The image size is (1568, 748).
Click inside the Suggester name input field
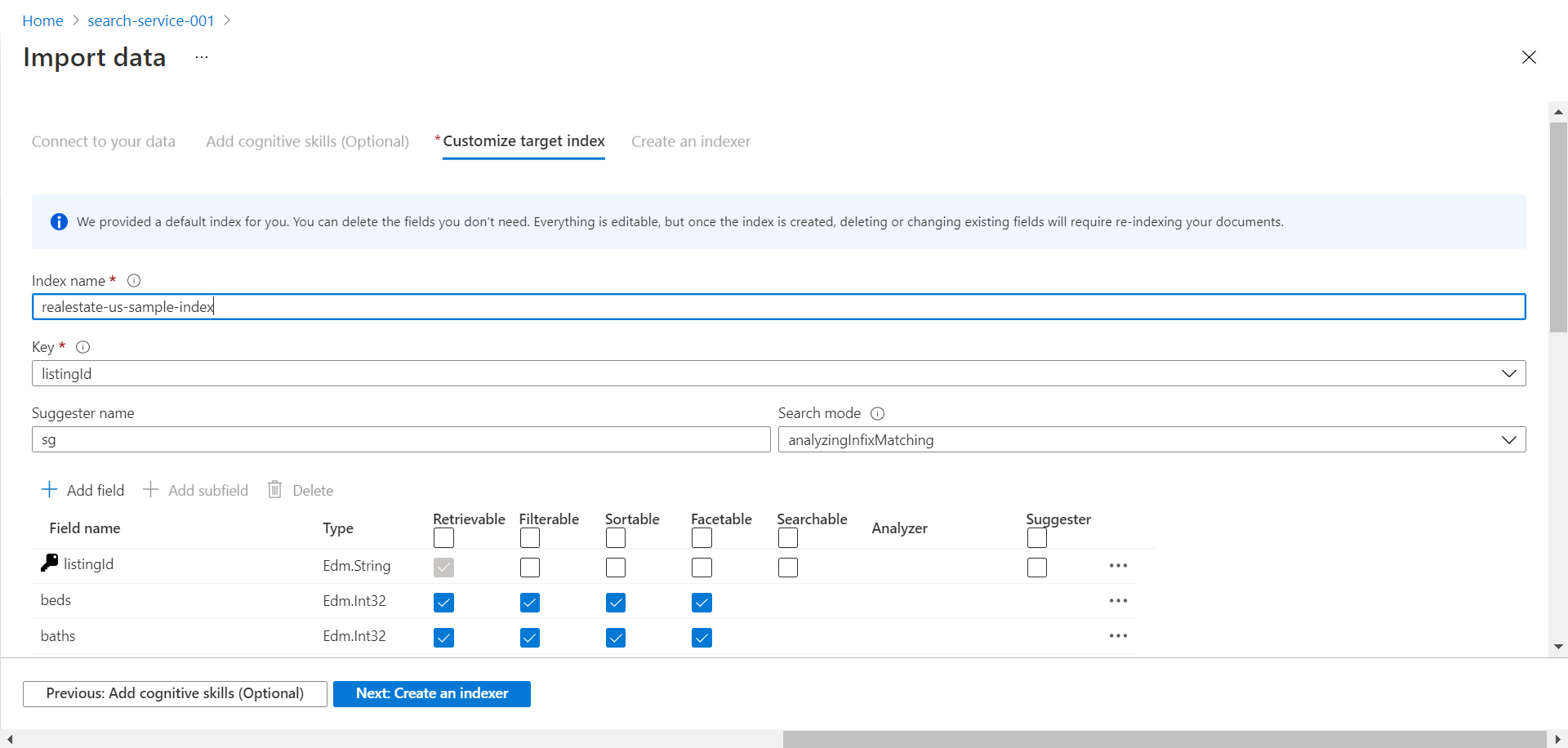[x=400, y=440]
